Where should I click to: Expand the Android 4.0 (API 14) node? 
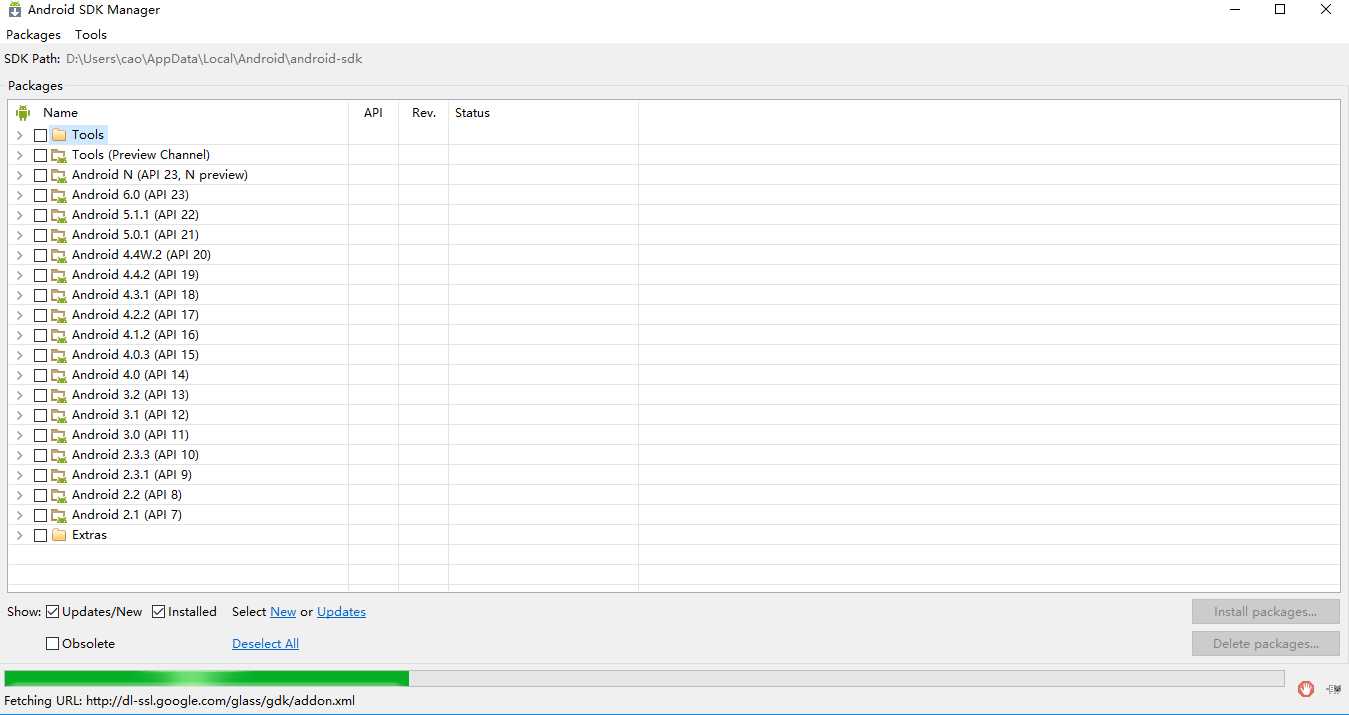point(19,375)
